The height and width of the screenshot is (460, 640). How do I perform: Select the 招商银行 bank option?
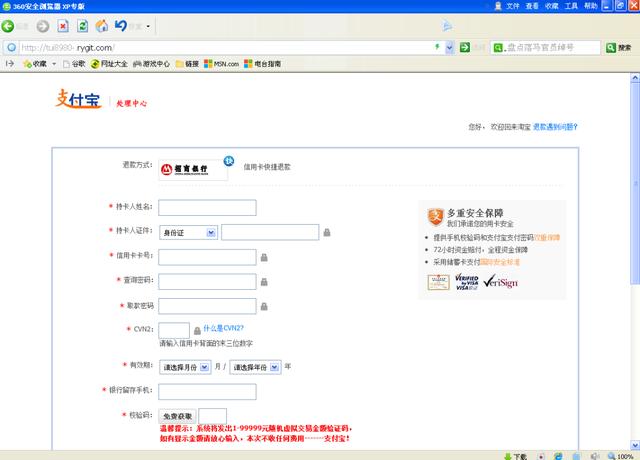(x=193, y=169)
